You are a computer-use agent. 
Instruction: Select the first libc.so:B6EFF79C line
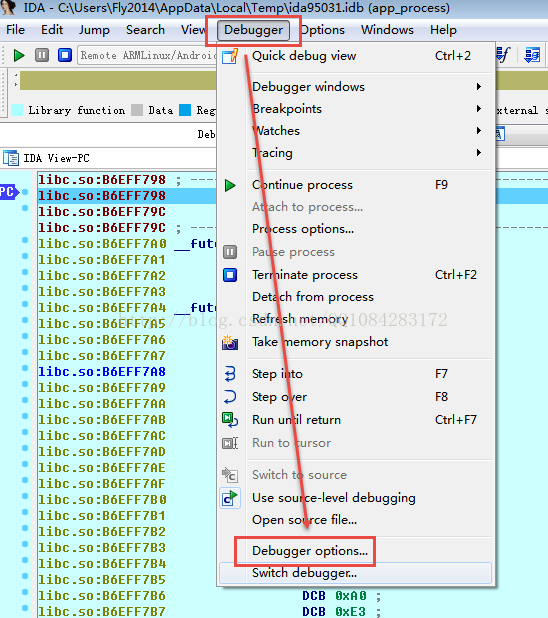[102, 212]
